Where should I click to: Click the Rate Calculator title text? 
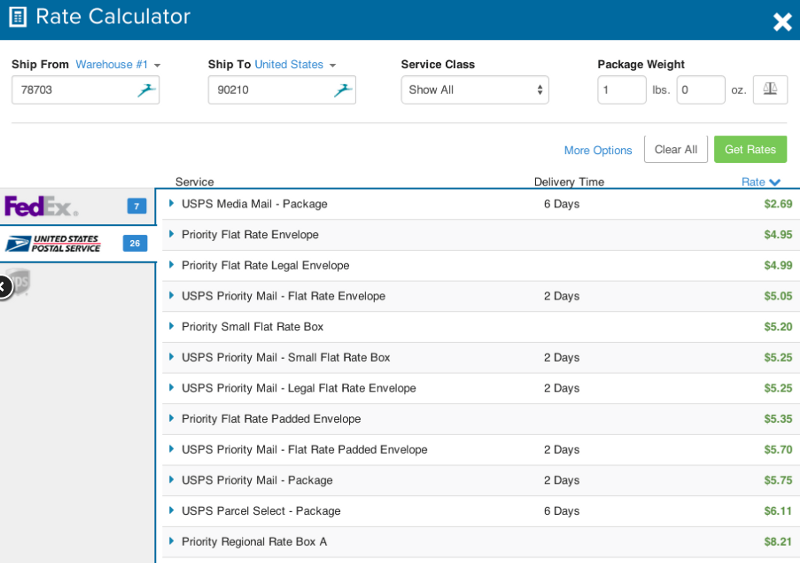(113, 17)
